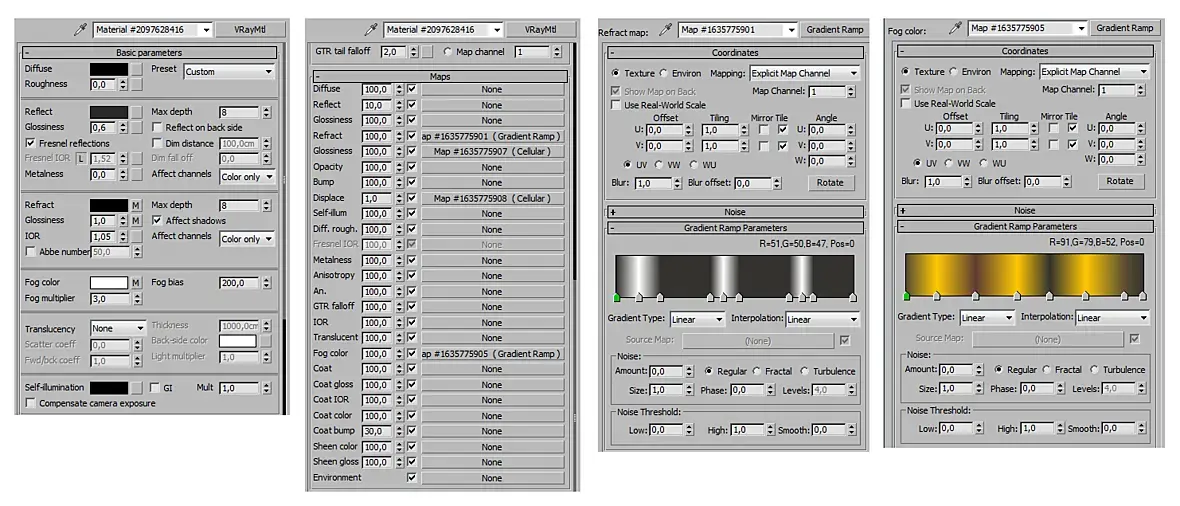Click None map slot for Coat bump

point(491,431)
